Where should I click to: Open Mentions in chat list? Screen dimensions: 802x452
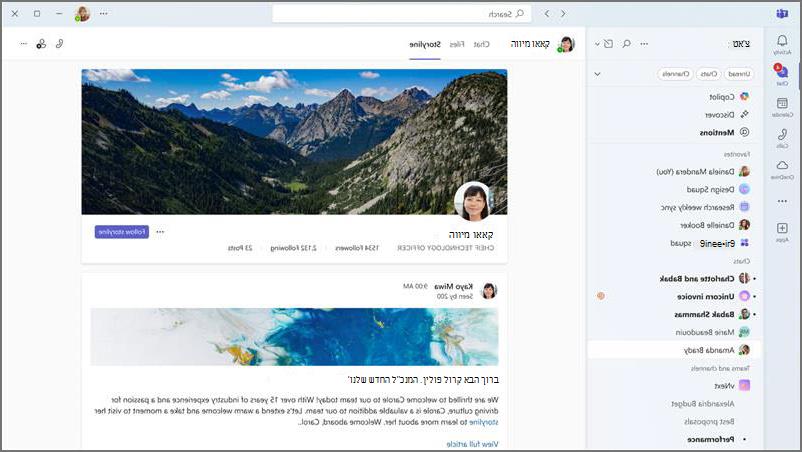pos(675,132)
